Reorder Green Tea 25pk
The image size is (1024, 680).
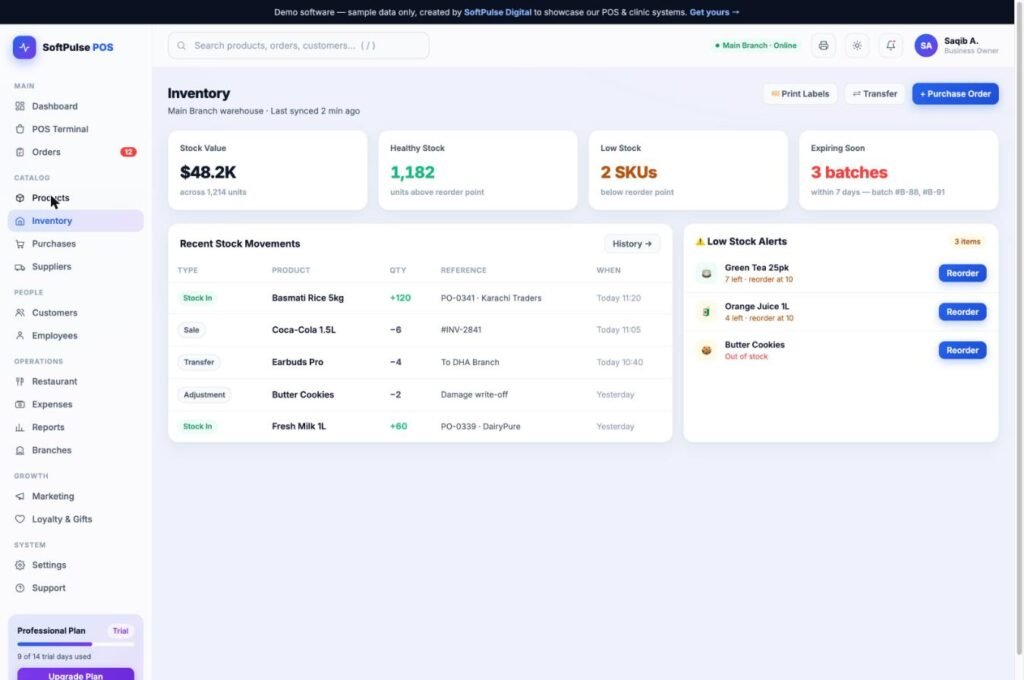click(962, 273)
